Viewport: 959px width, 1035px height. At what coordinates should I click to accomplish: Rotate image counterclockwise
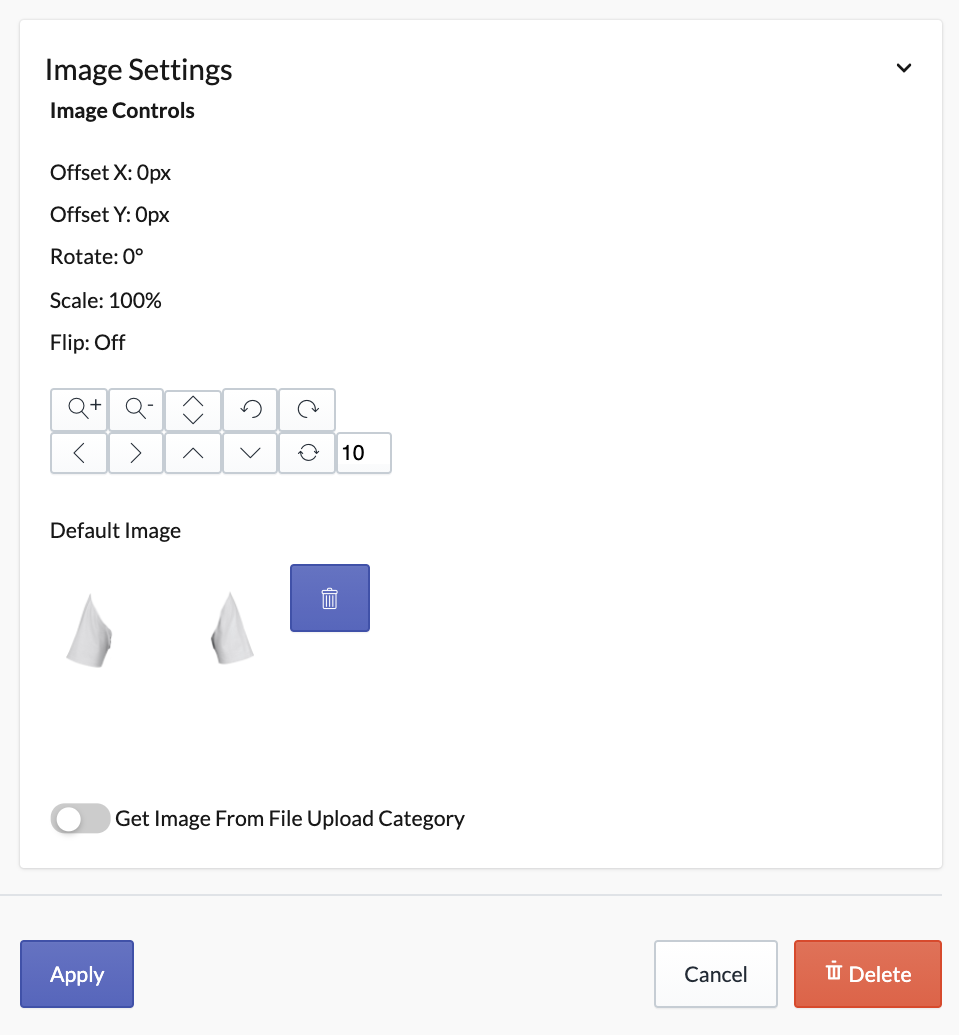250,409
